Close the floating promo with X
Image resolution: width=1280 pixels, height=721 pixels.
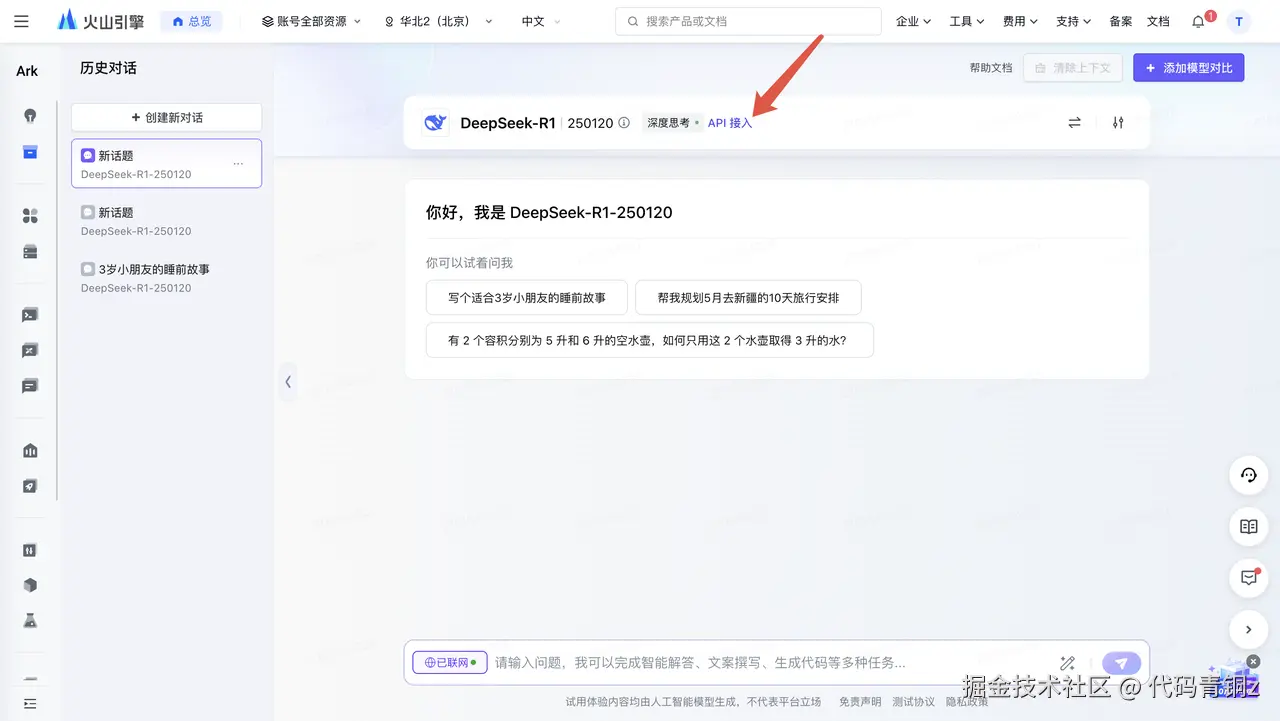tap(1253, 661)
